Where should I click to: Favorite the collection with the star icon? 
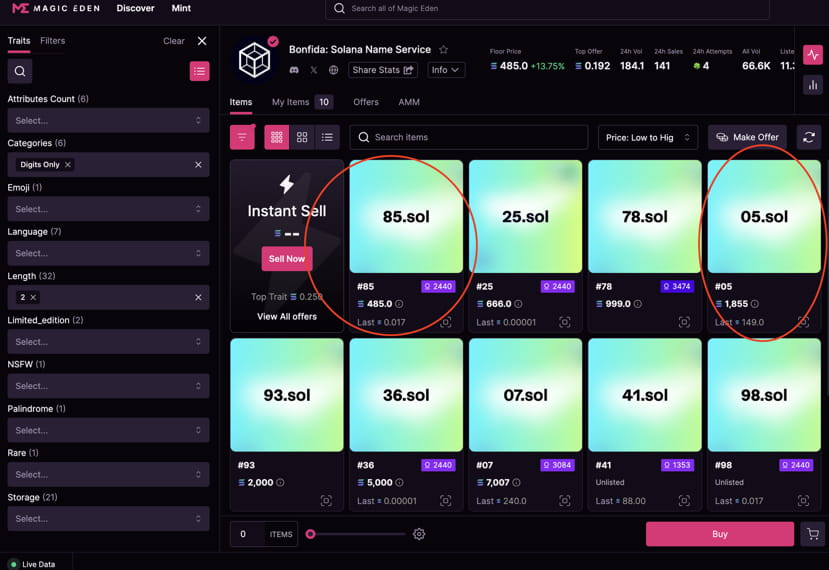pyautogui.click(x=443, y=49)
